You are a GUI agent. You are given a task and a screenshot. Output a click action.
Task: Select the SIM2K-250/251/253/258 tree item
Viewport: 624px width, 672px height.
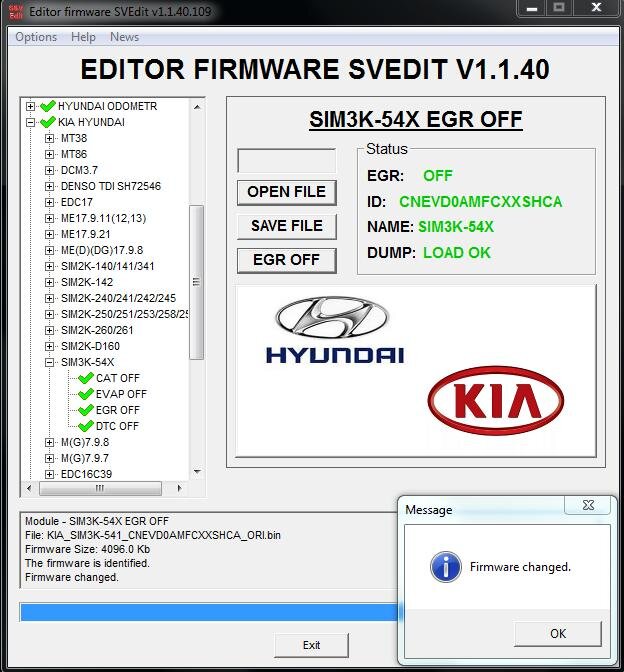[x=124, y=314]
